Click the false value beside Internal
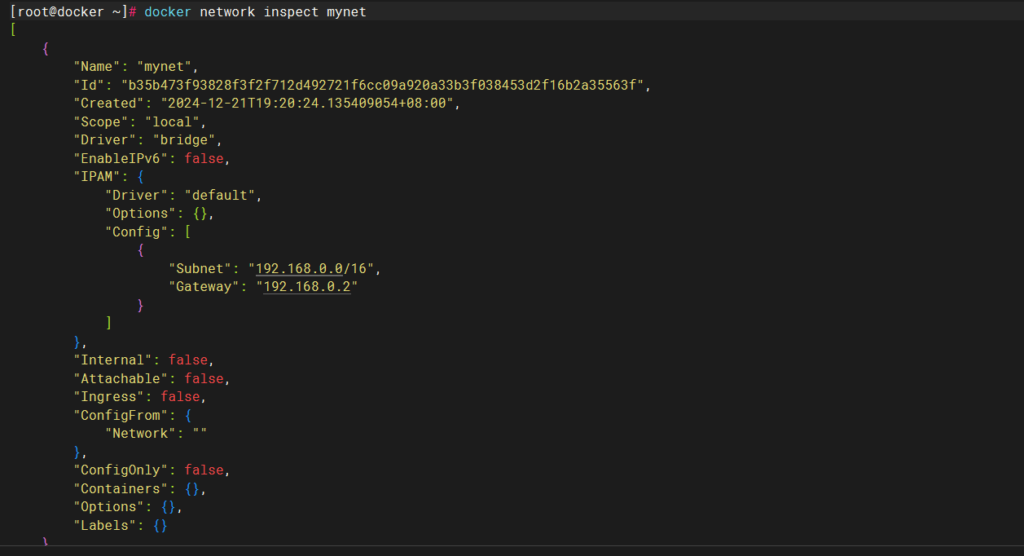1024x556 pixels. pos(189,360)
